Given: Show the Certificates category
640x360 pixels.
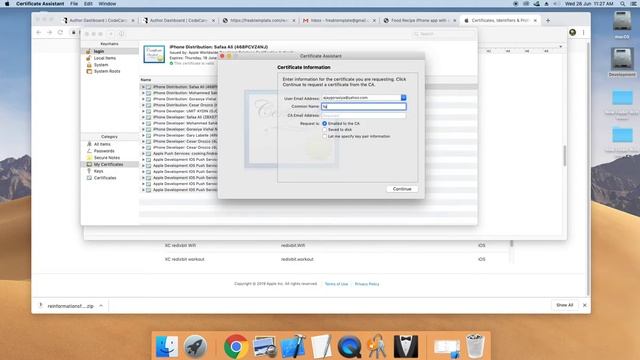Looking at the screenshot, I should click(x=110, y=178).
